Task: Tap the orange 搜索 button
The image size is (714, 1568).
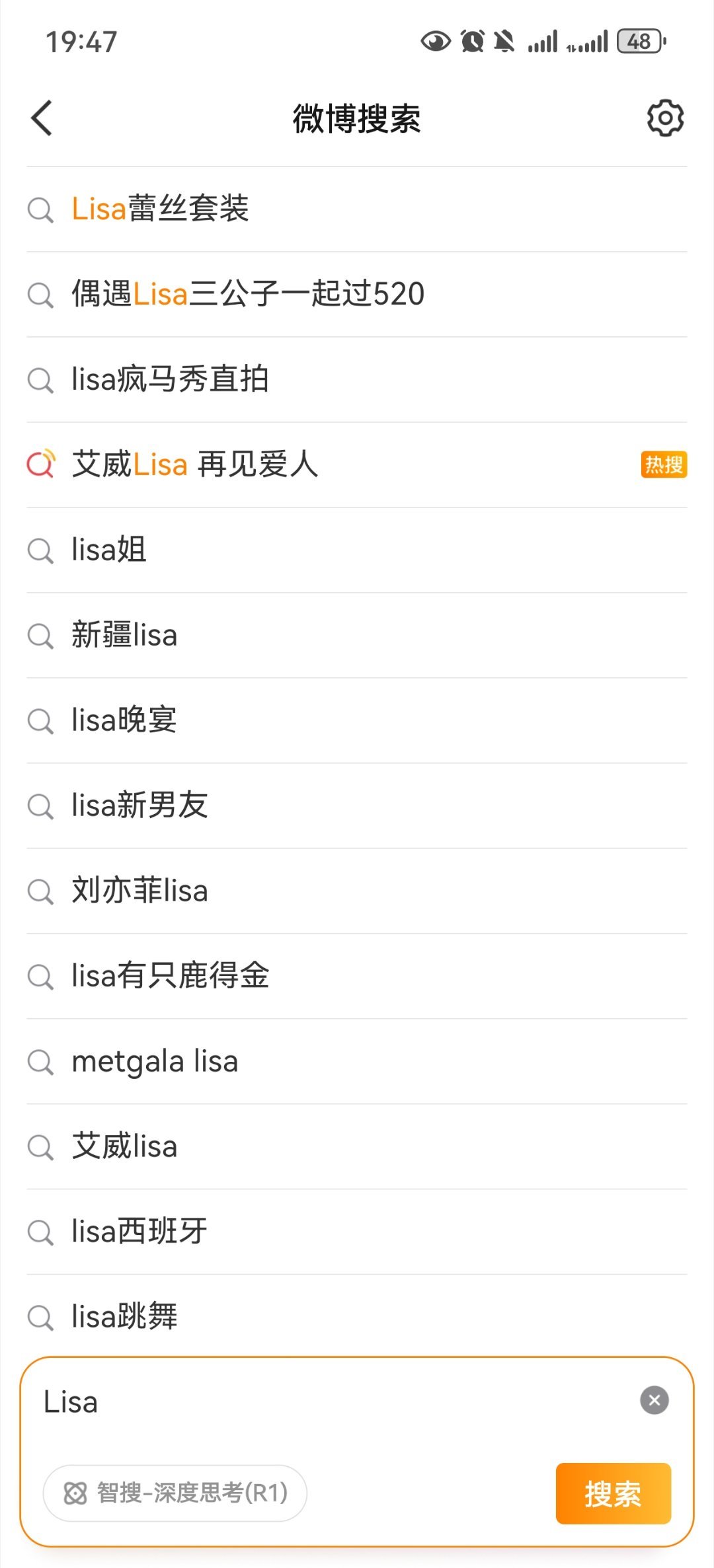Action: click(x=614, y=1493)
